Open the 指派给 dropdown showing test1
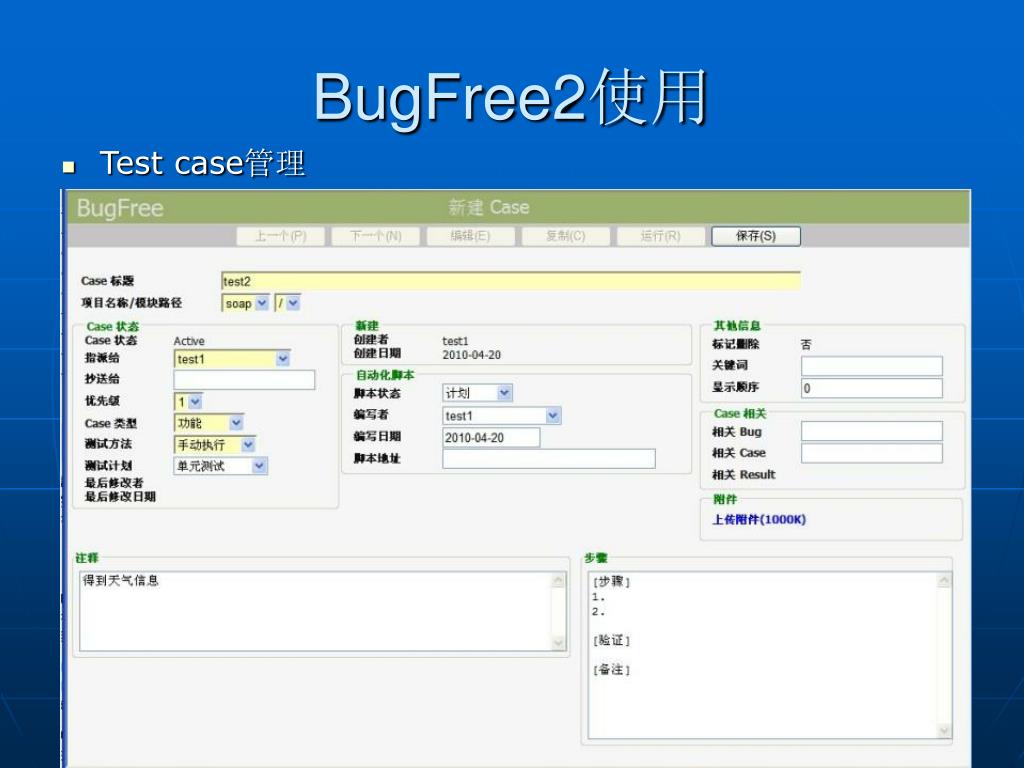Image resolution: width=1024 pixels, height=768 pixels. click(x=232, y=359)
